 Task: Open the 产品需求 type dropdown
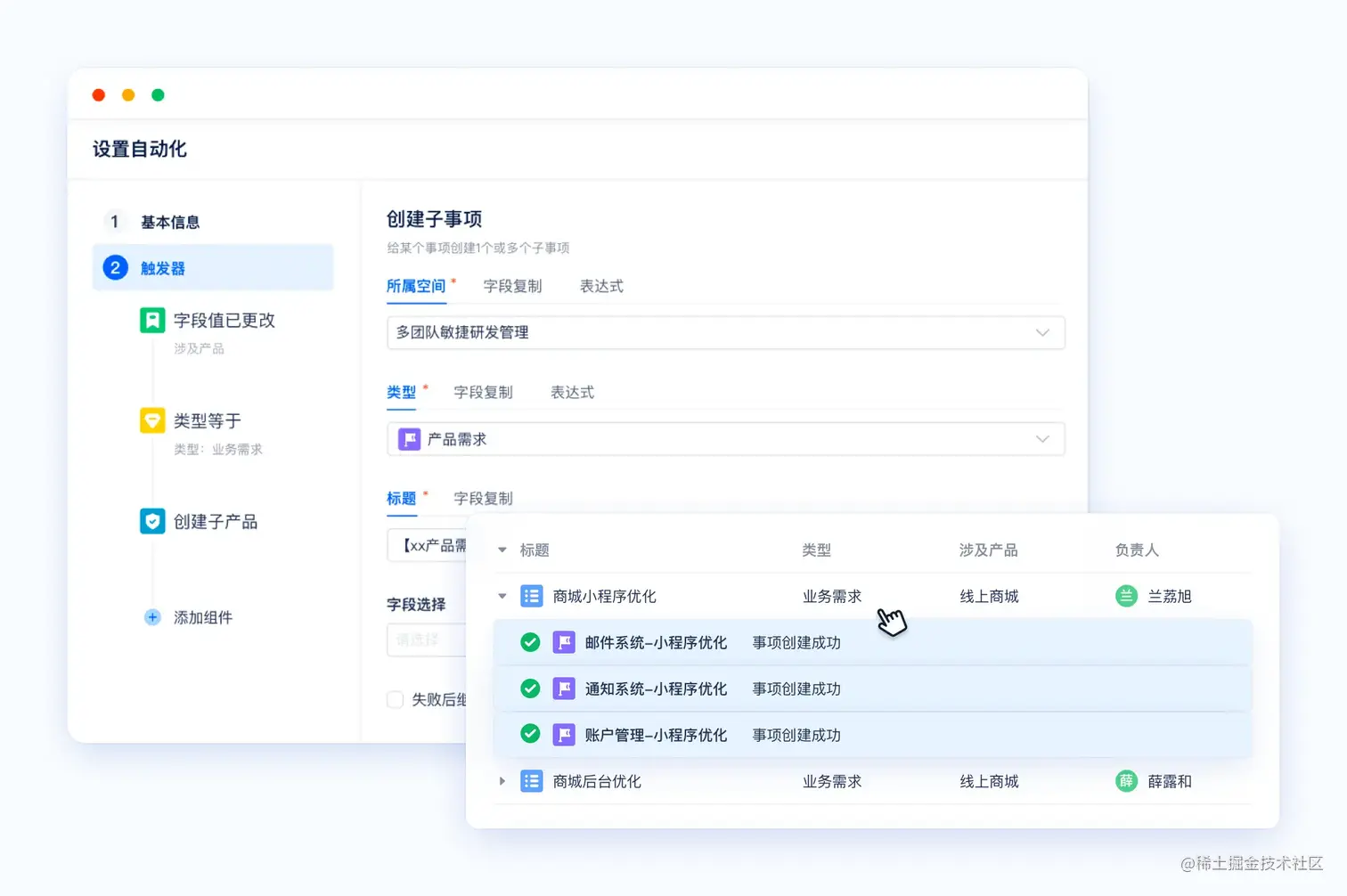[x=726, y=439]
